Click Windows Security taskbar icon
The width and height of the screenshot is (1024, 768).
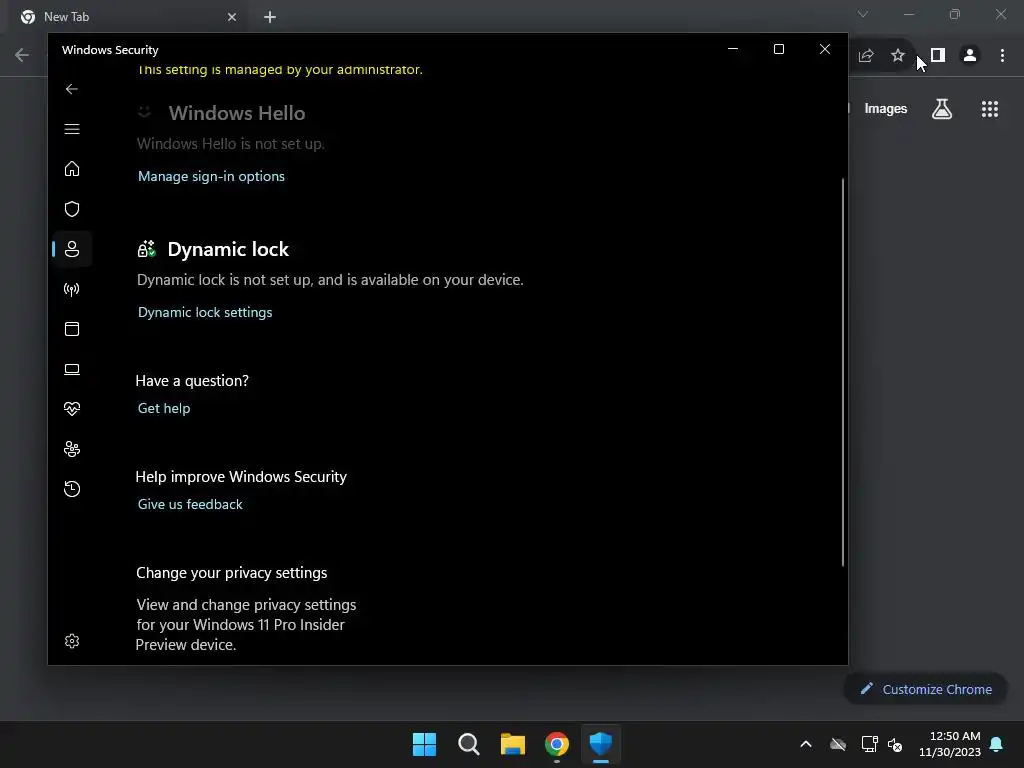[601, 744]
